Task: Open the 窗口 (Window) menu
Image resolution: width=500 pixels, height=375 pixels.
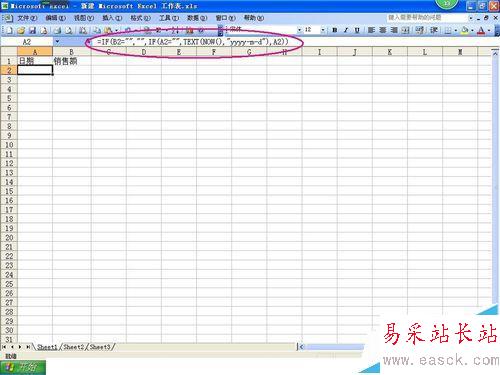Action: [x=225, y=18]
